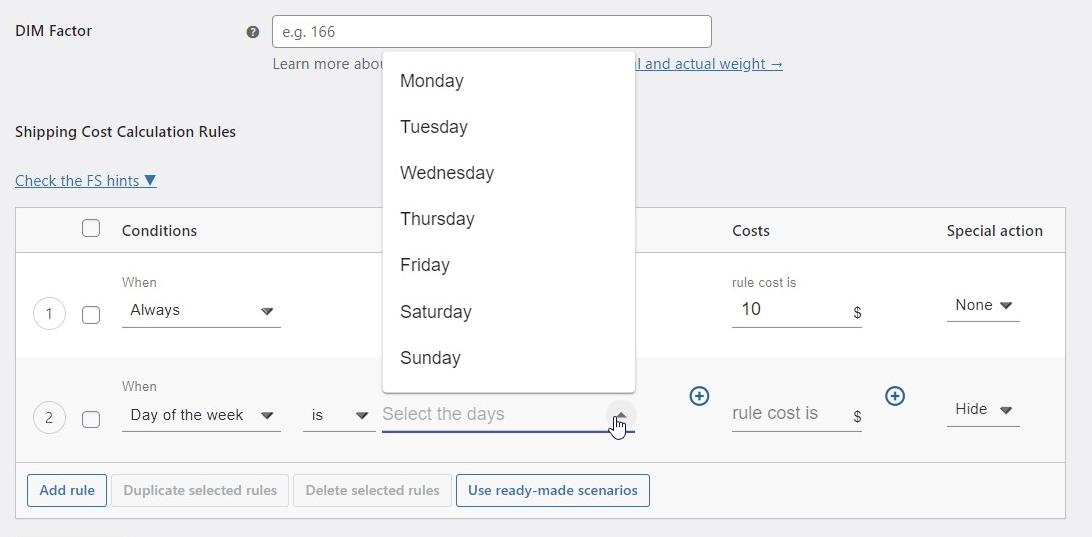Check the box for rule 1
The height and width of the screenshot is (537, 1092).
[x=91, y=315]
